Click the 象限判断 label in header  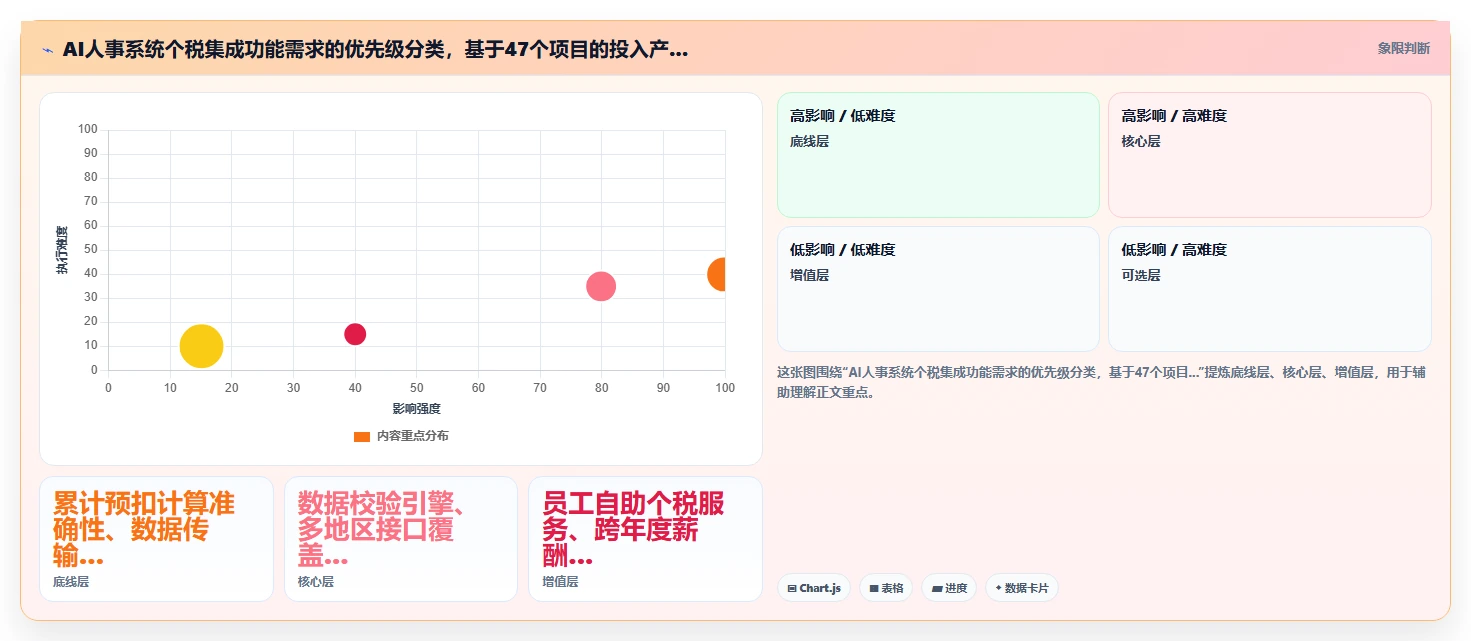point(1404,48)
